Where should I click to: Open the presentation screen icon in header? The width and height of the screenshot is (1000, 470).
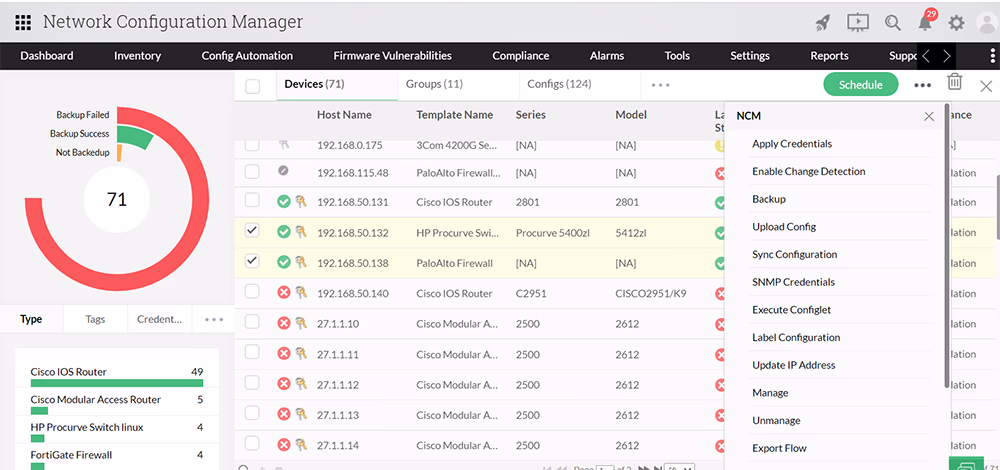pos(858,22)
